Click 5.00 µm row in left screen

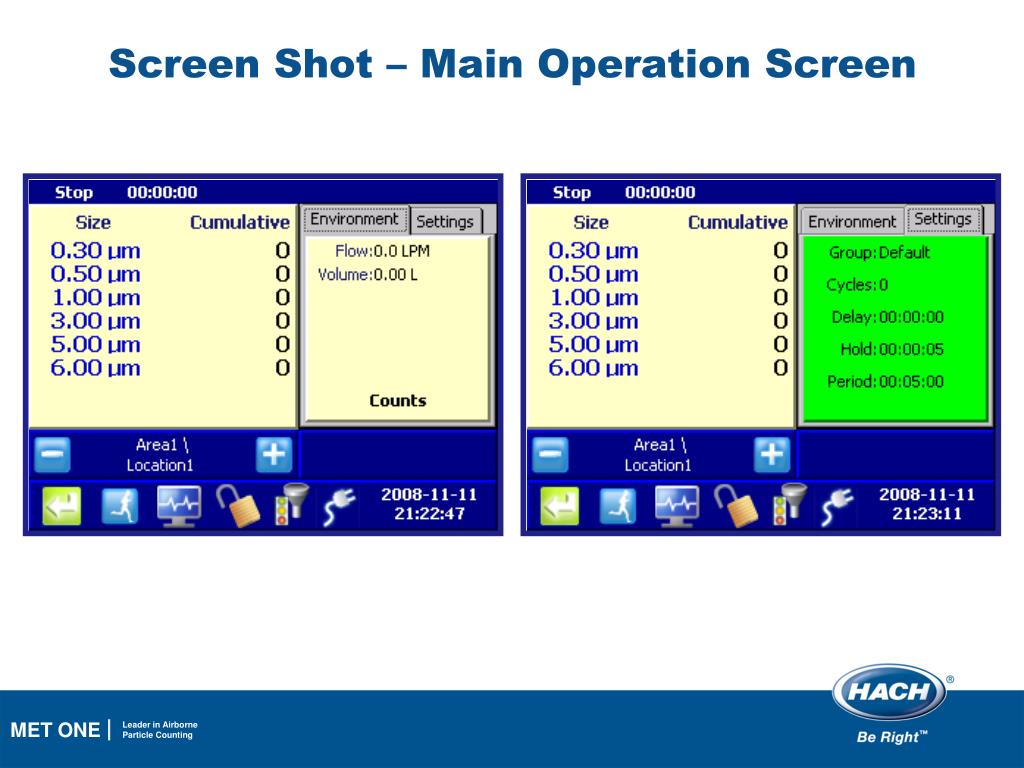(x=169, y=345)
